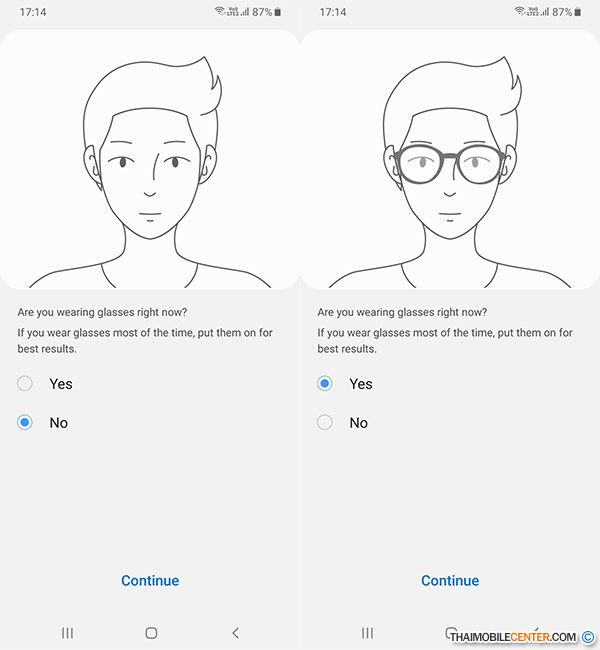Tap the home button on left screen
600x650 pixels.
pyautogui.click(x=151, y=633)
